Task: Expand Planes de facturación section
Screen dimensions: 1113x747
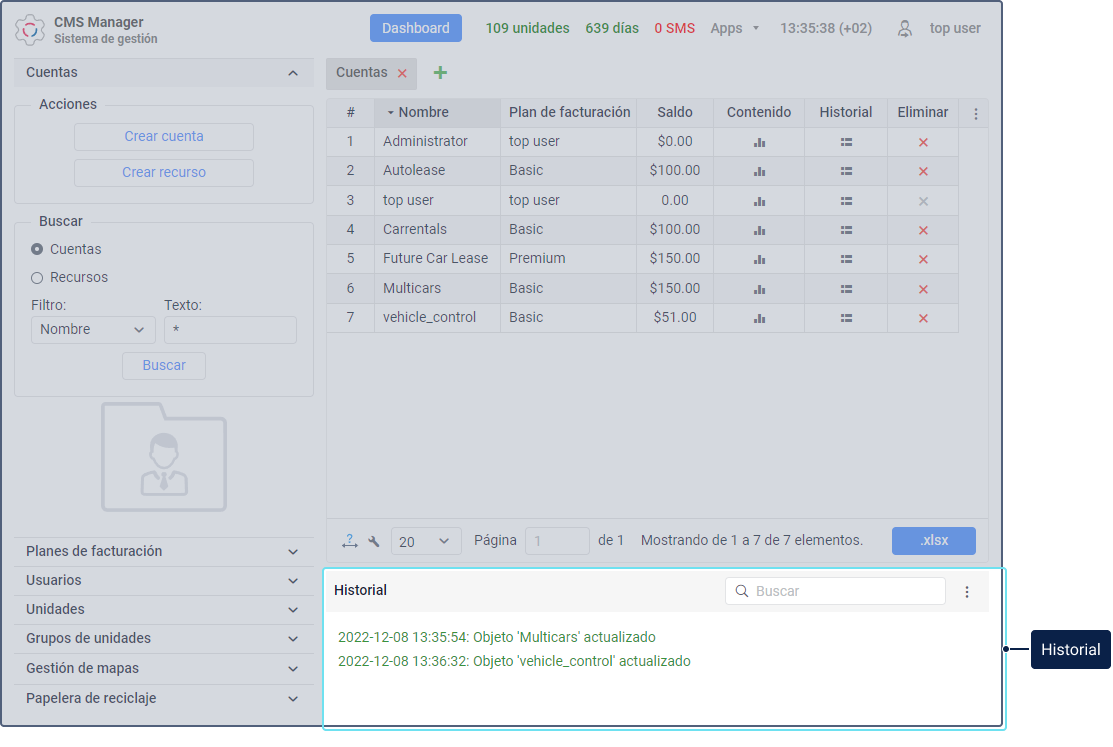Action: [163, 551]
